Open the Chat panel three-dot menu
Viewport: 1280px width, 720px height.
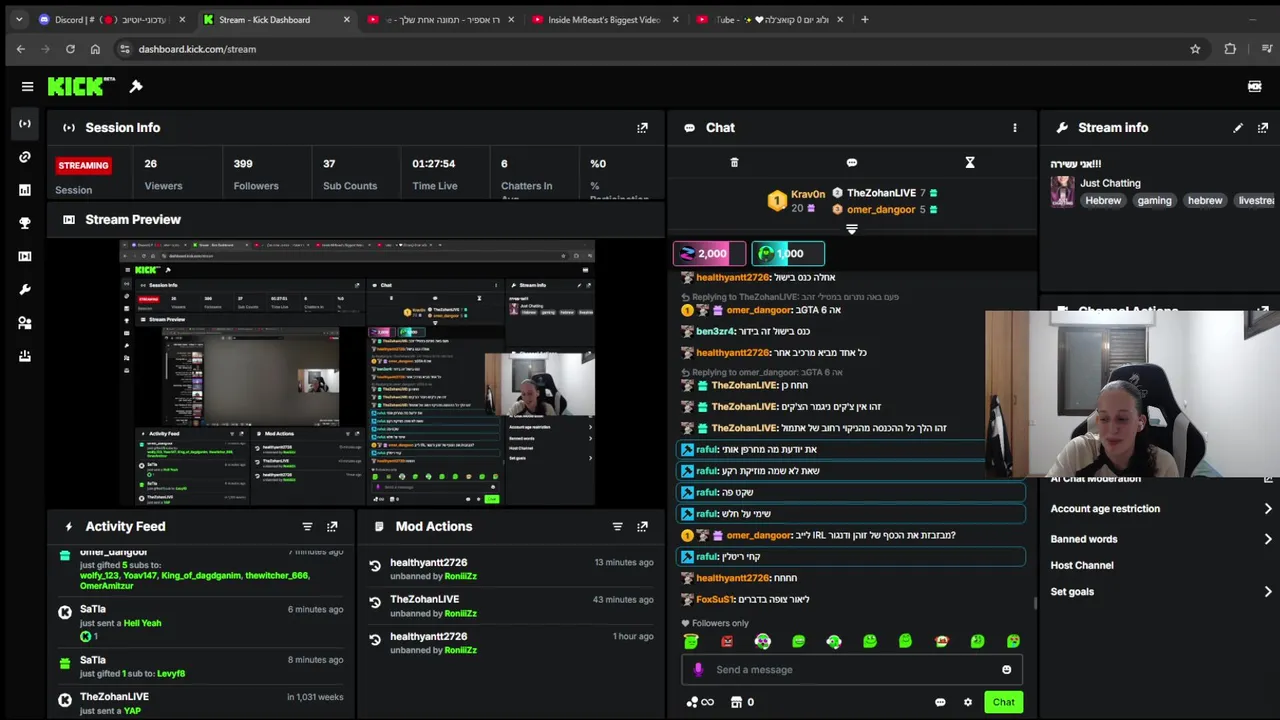click(x=1014, y=128)
